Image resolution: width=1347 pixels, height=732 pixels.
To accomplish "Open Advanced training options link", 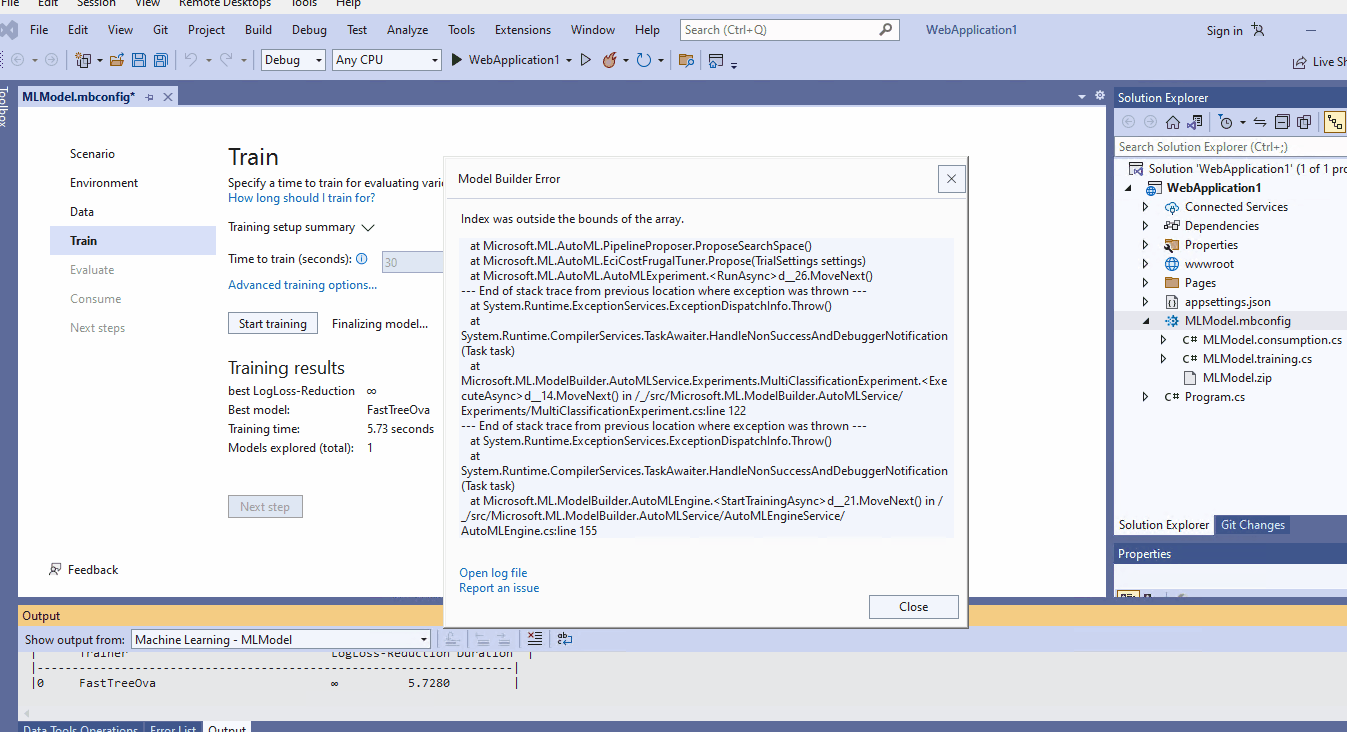I will point(303,285).
